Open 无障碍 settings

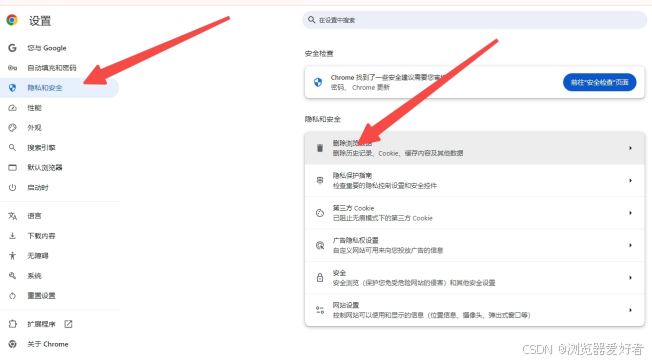tap(59, 256)
